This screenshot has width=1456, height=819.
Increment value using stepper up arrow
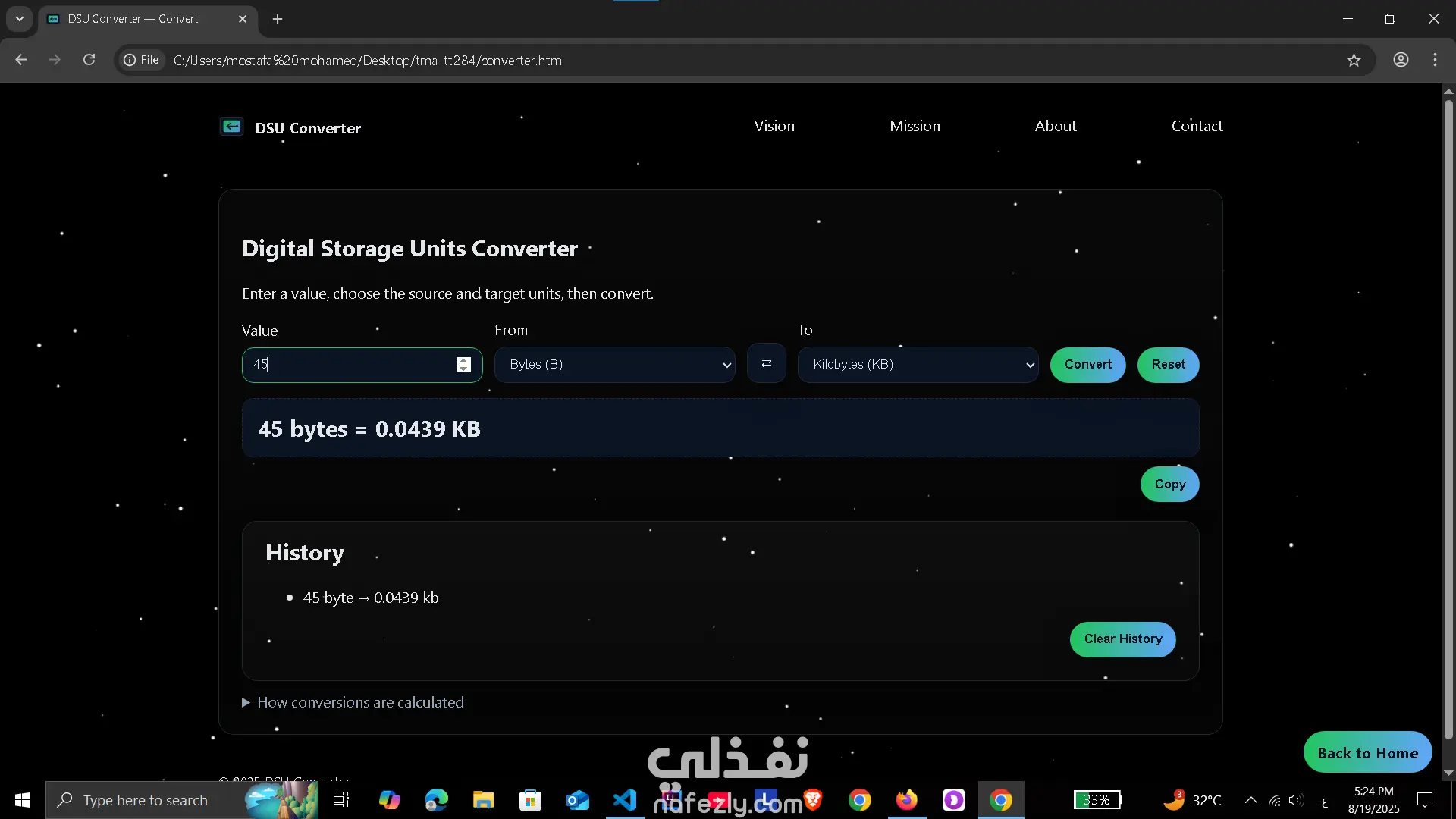pos(463,360)
